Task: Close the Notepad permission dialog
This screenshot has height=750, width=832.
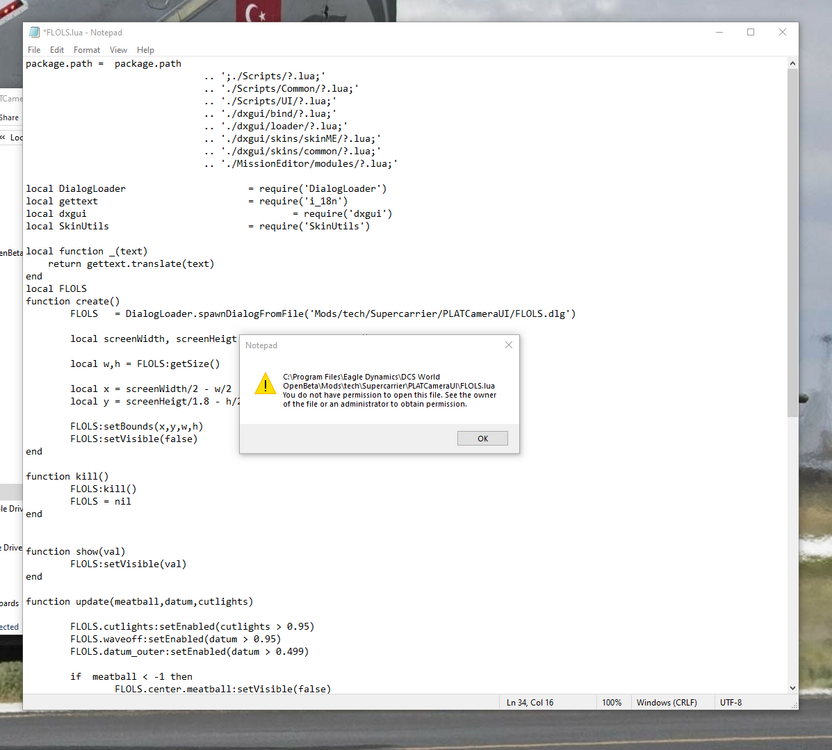Action: [x=508, y=345]
